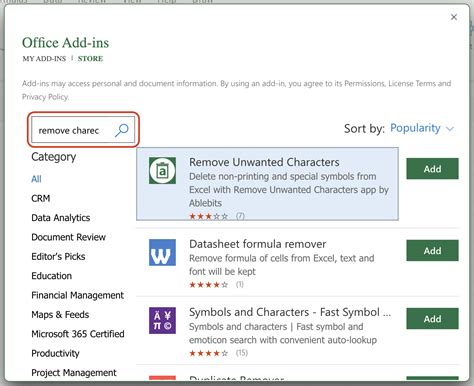
Task: Open Remove Unwanted Characters title
Action: point(264,162)
